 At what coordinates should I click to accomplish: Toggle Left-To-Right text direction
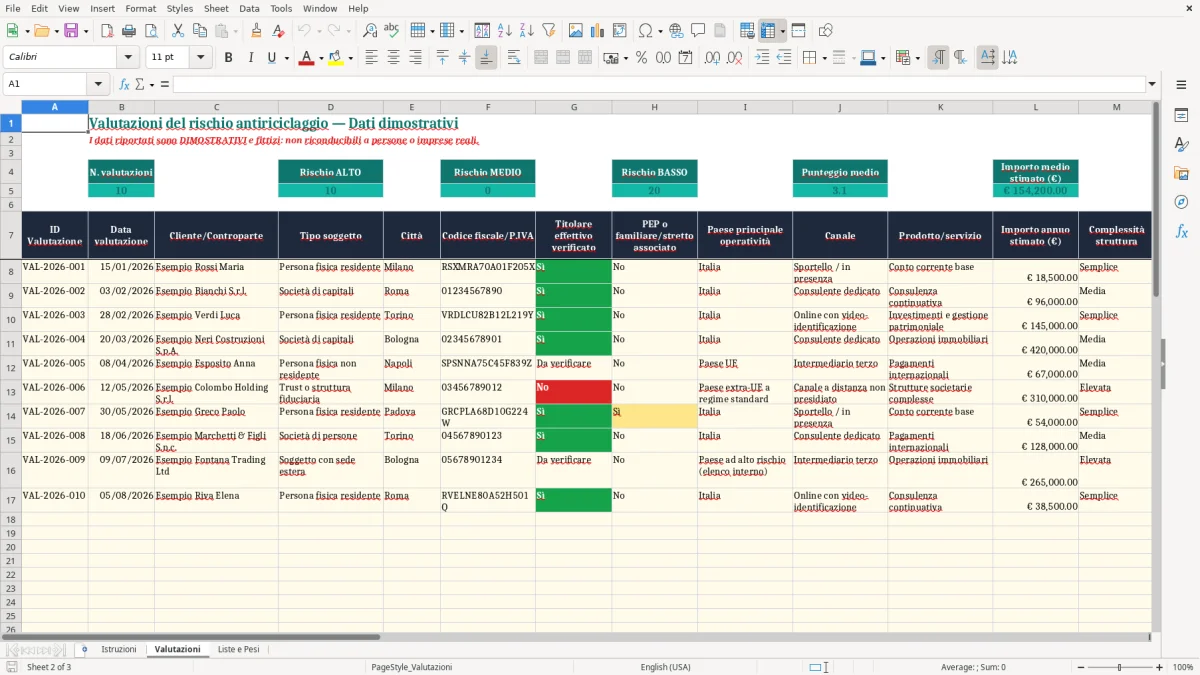point(938,58)
